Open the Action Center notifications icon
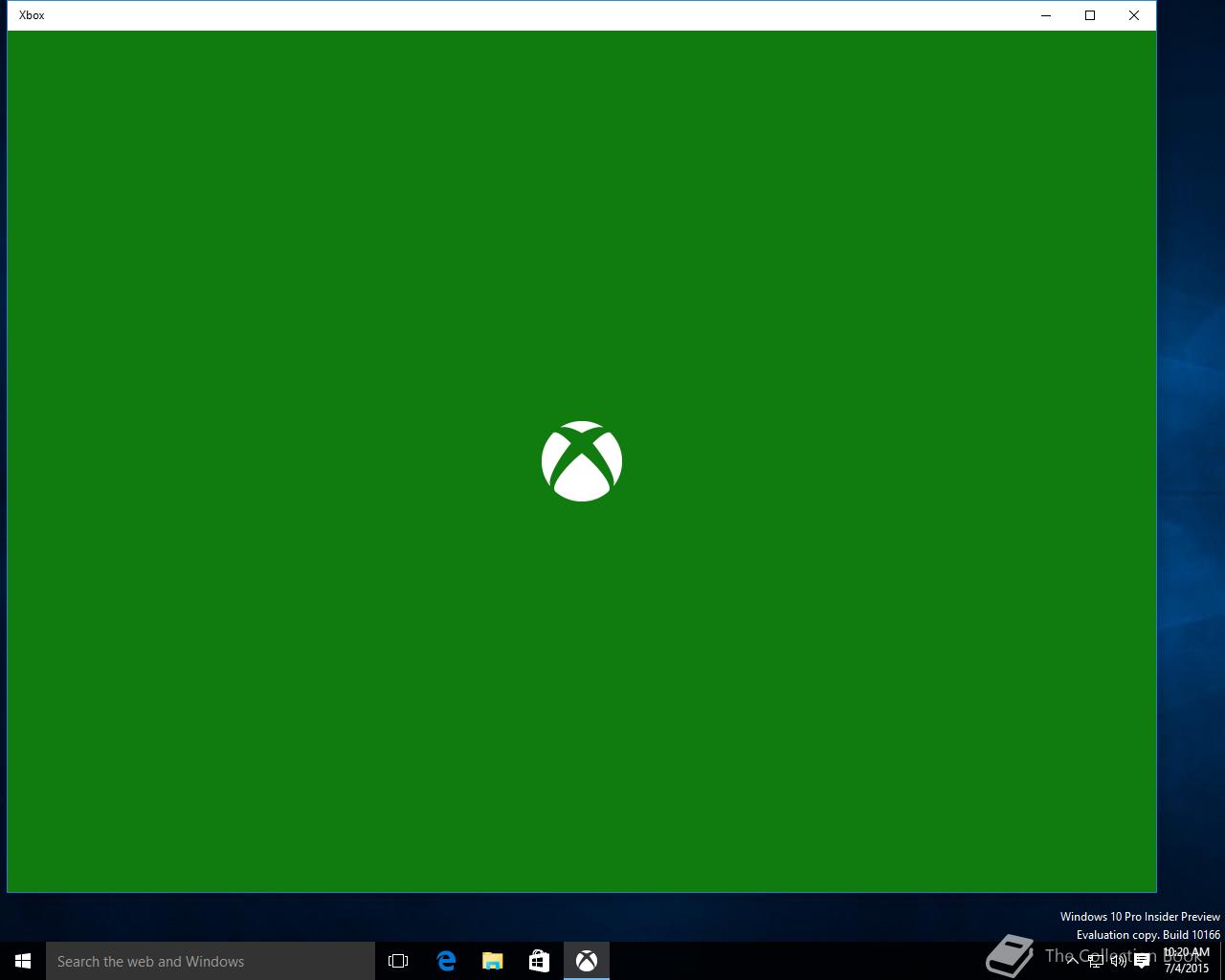1225x980 pixels. click(1142, 961)
